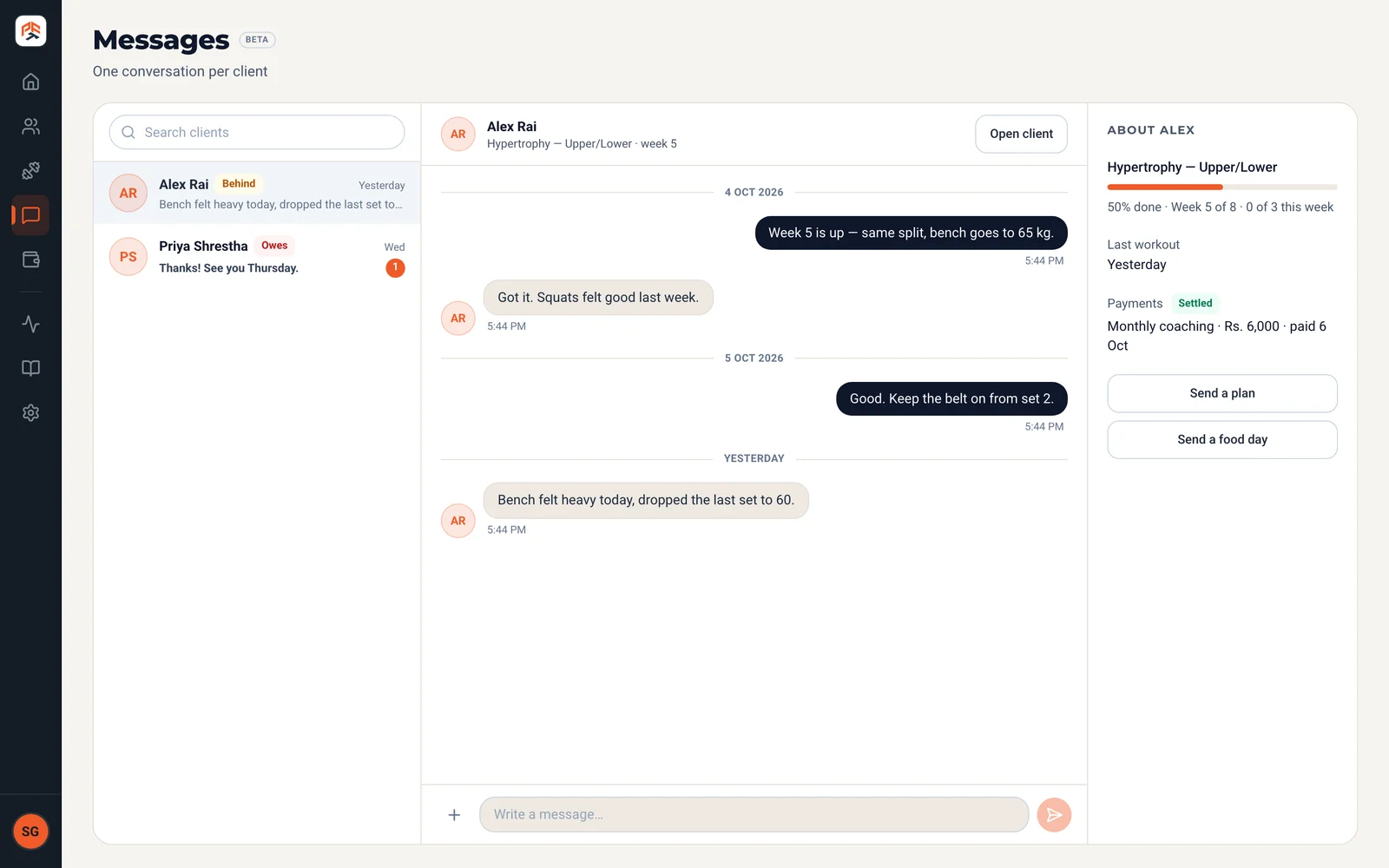Click 'Bench felt heavy today' chat bubble
Screen dimensions: 1389x868
pos(646,500)
